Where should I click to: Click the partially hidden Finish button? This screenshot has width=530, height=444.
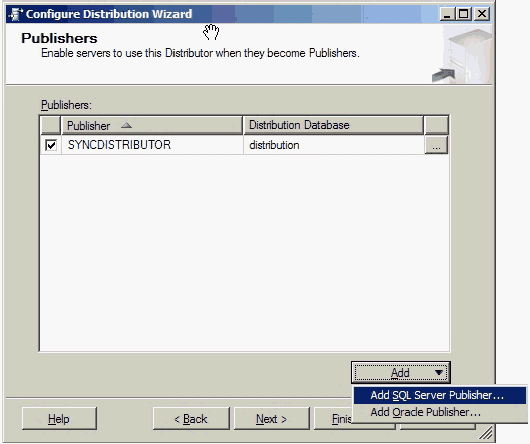tap(334, 419)
